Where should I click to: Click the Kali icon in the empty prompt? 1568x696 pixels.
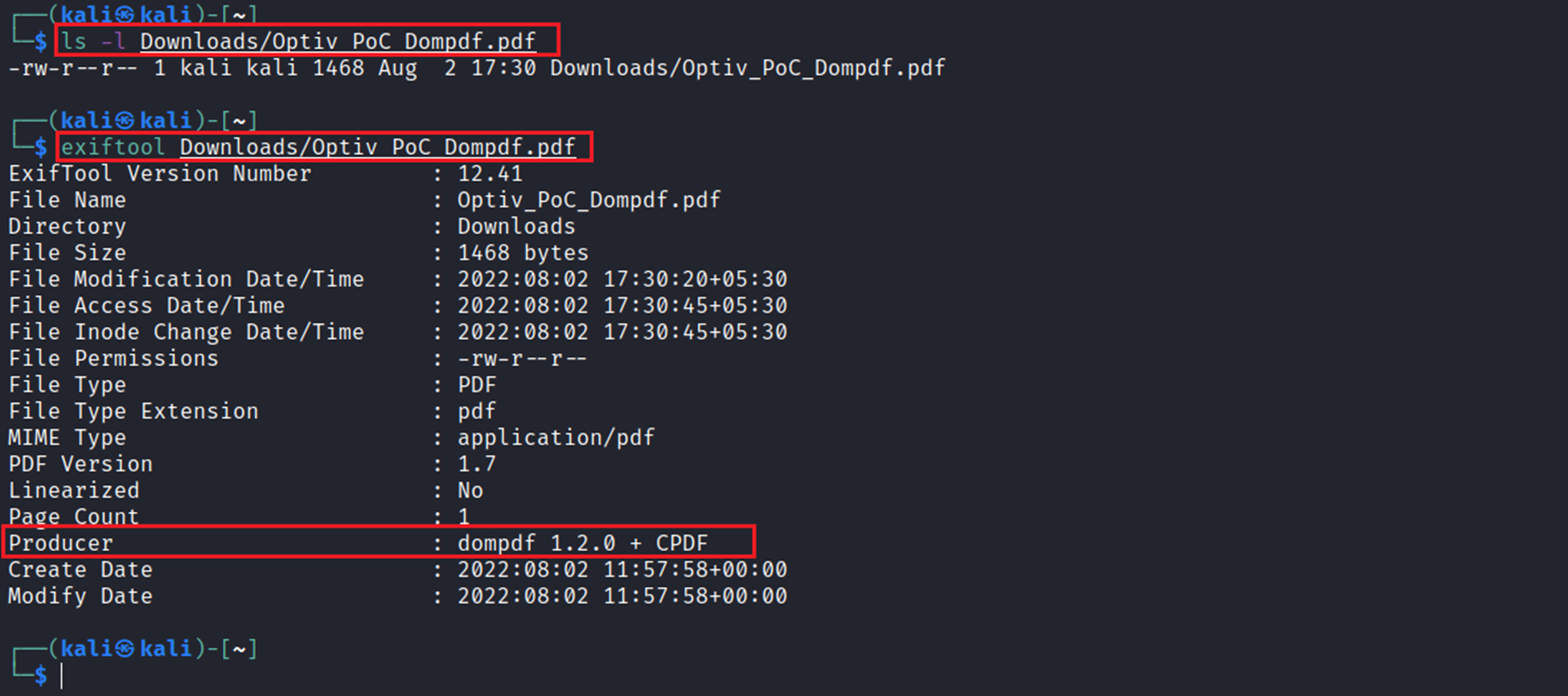click(x=125, y=649)
